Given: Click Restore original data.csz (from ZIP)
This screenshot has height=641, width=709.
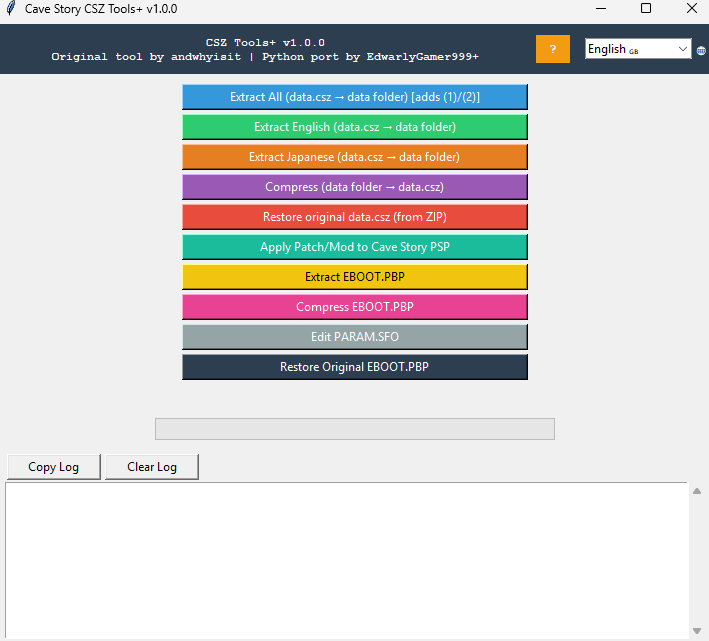Looking at the screenshot, I should [x=355, y=217].
